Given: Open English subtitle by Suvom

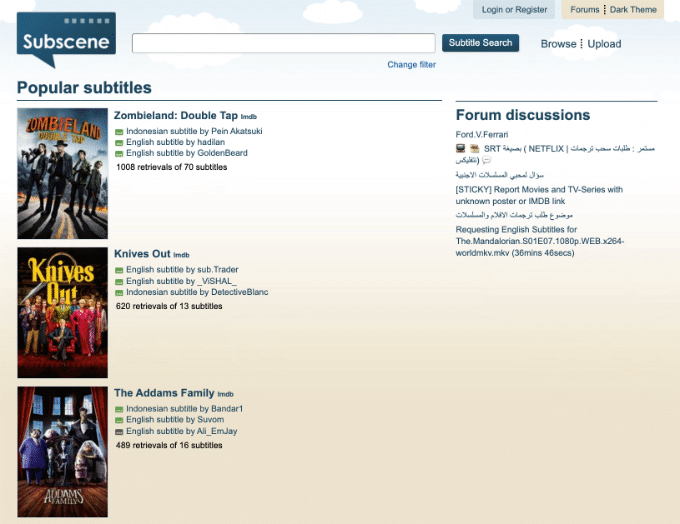Looking at the screenshot, I should pos(175,419).
